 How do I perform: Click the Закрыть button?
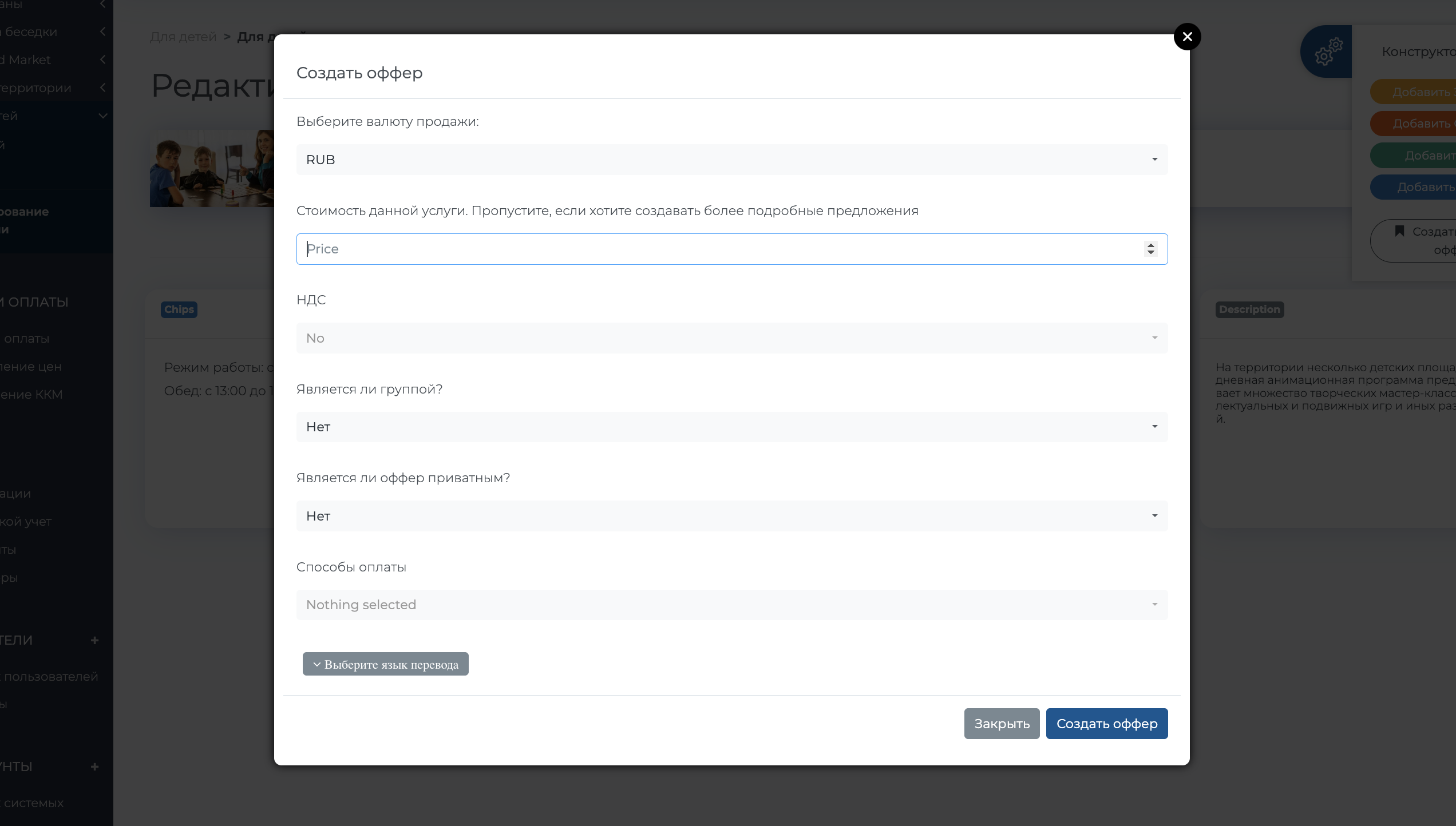click(x=1002, y=724)
